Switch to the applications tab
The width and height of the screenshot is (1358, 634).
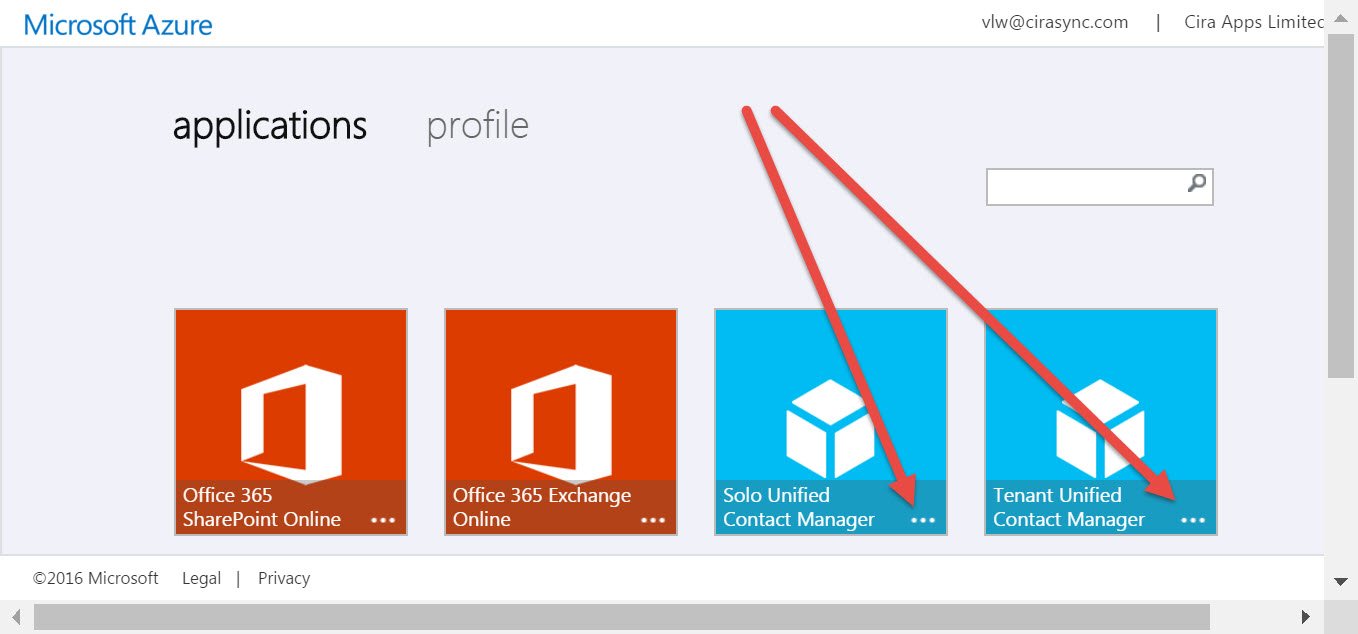270,126
